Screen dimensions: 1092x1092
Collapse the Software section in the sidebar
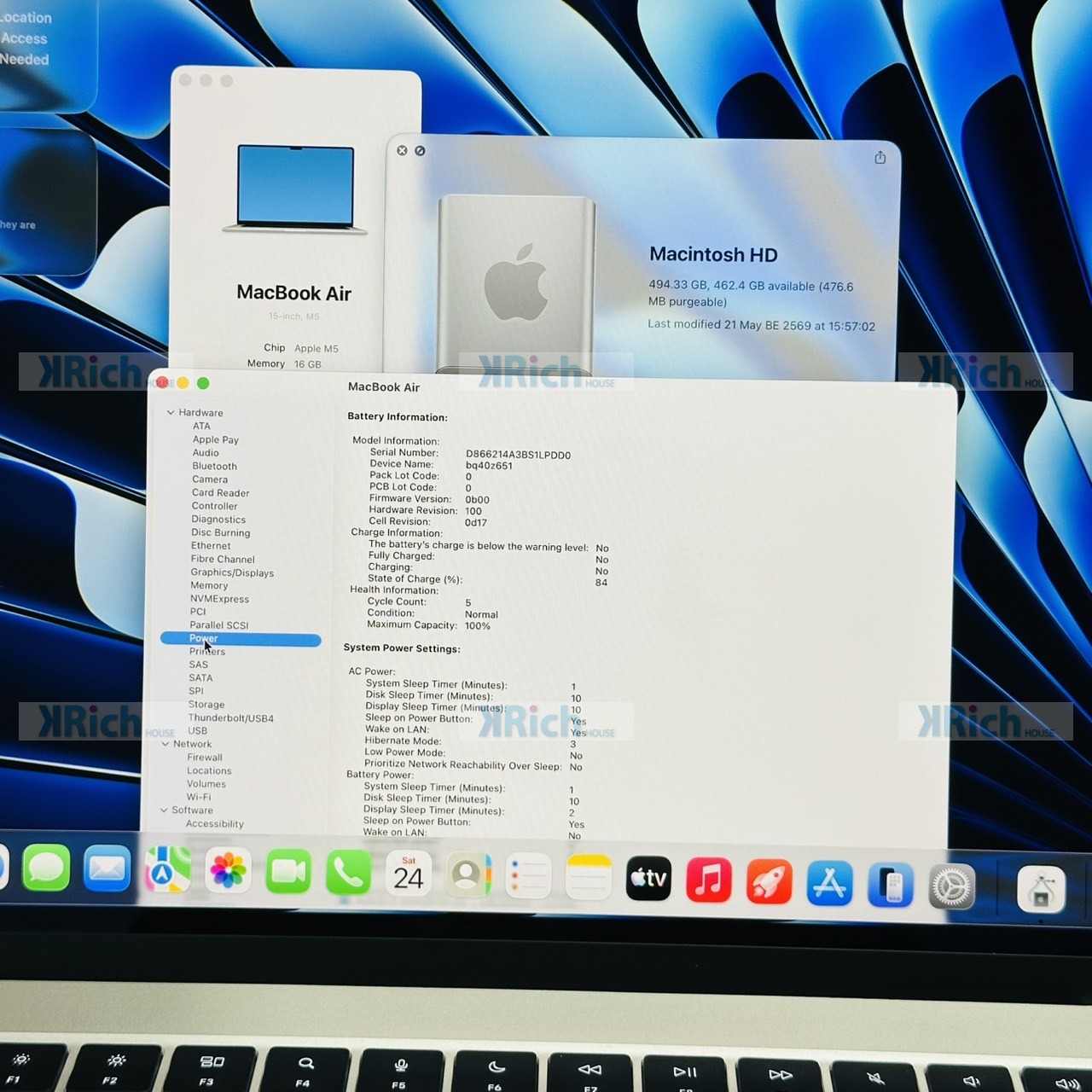164,810
